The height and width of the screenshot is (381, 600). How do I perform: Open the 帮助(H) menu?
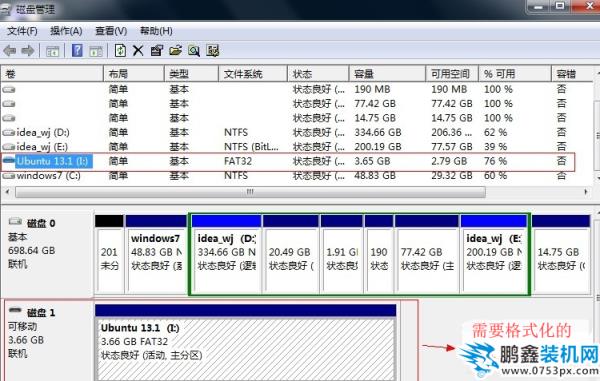coord(156,31)
